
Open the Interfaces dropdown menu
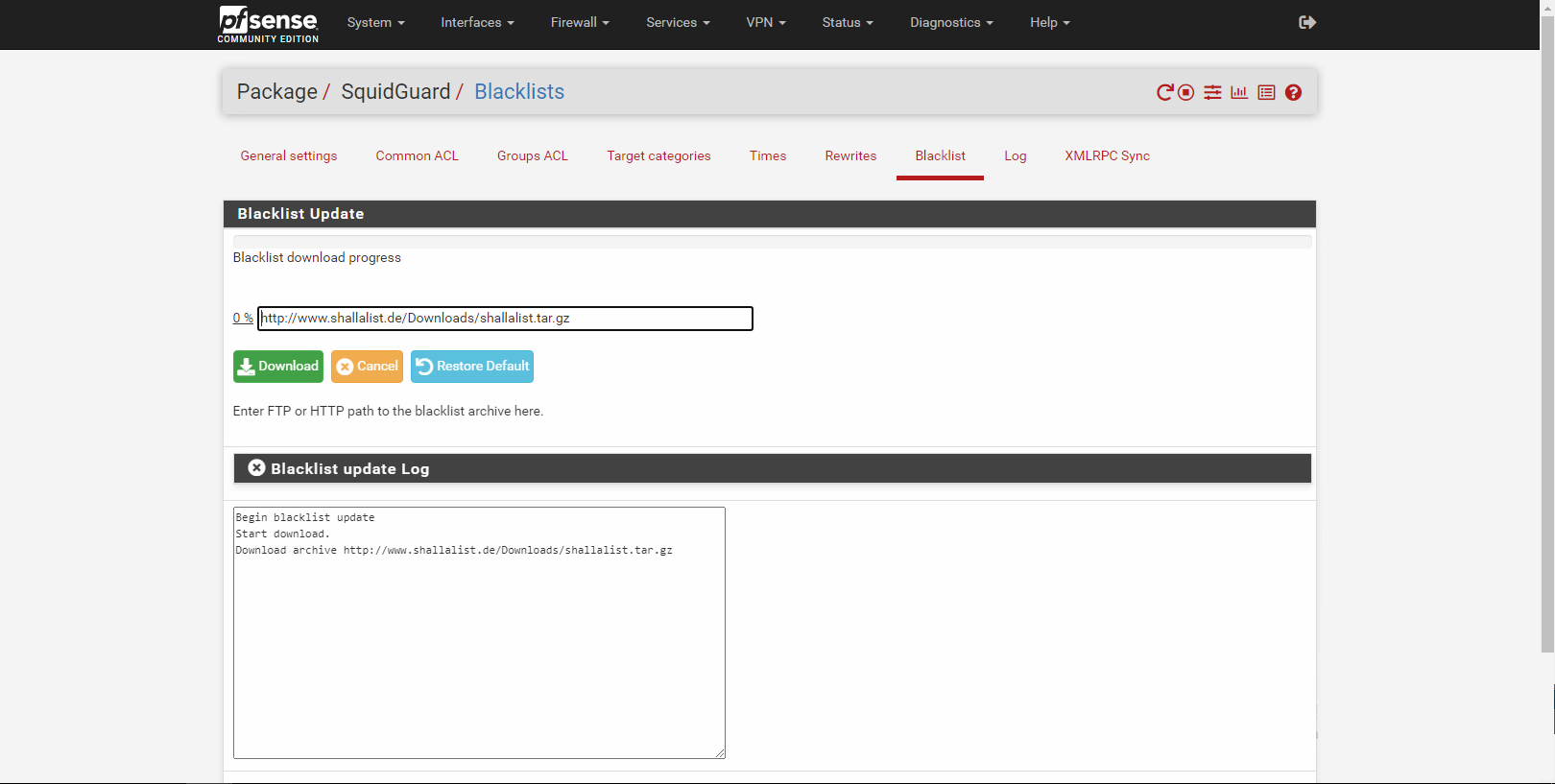477,22
